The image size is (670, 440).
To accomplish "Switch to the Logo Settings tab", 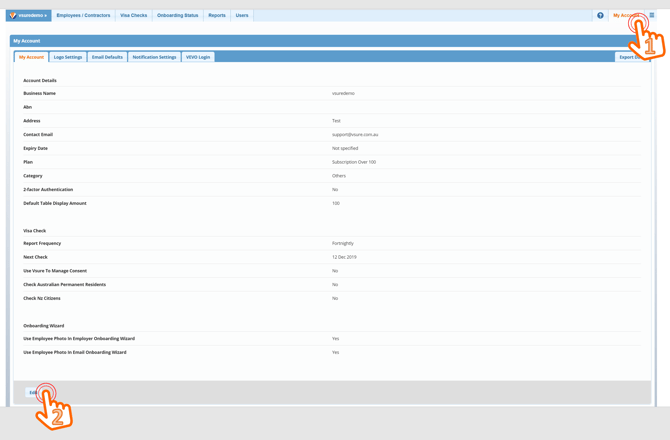I will (68, 57).
